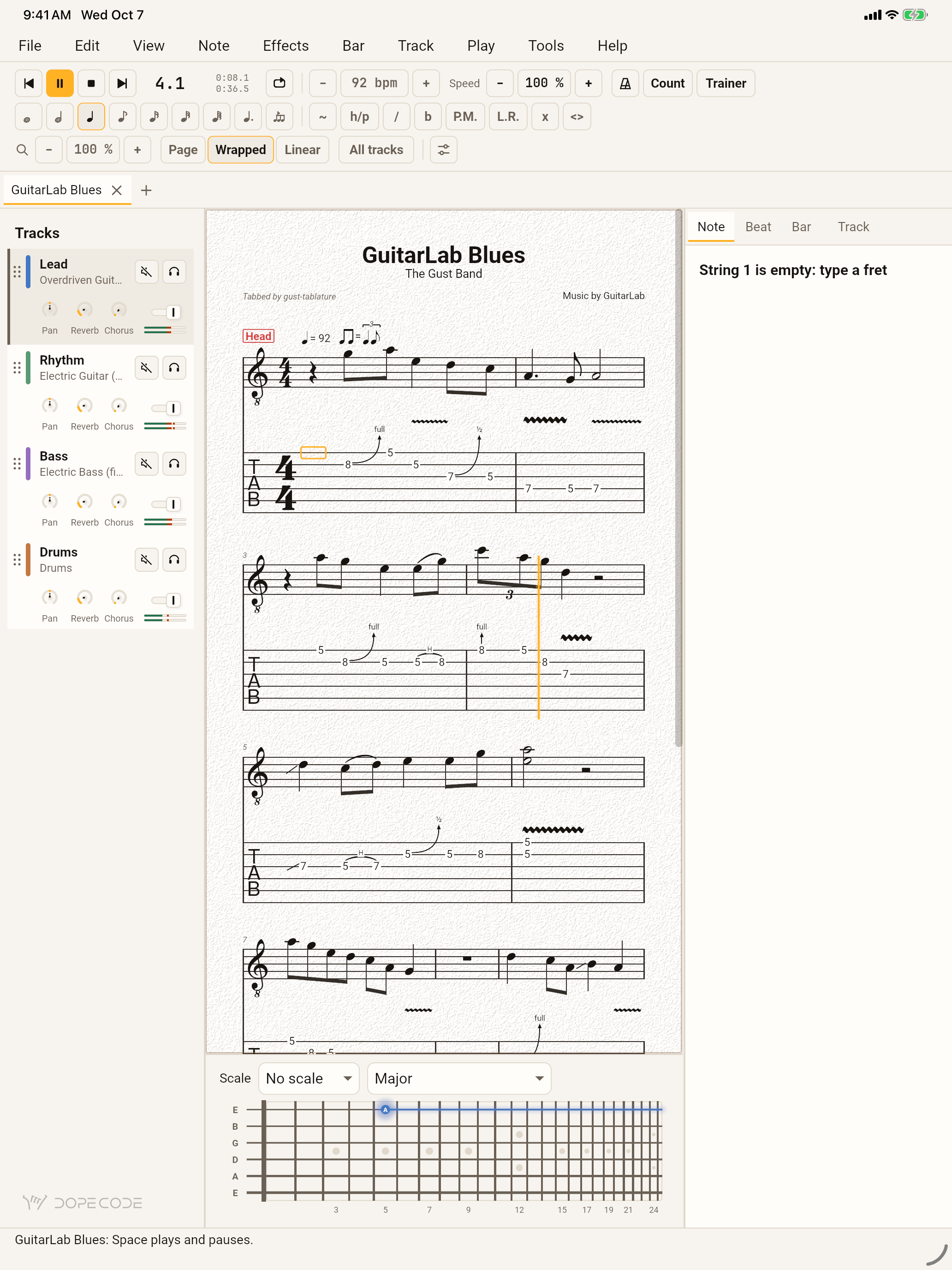The height and width of the screenshot is (1270, 952).
Task: Toggle dotted note
Action: [248, 117]
